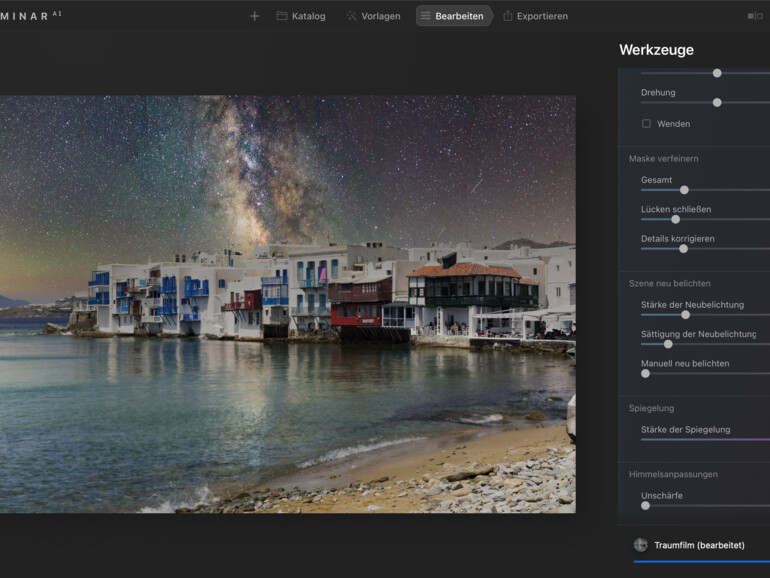Open the Katalog tab

301,16
